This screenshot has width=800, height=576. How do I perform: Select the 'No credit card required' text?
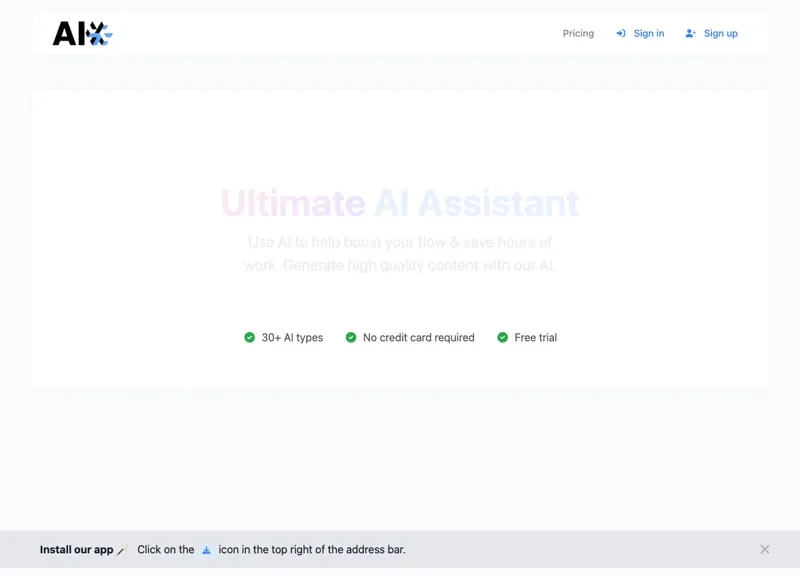418,337
